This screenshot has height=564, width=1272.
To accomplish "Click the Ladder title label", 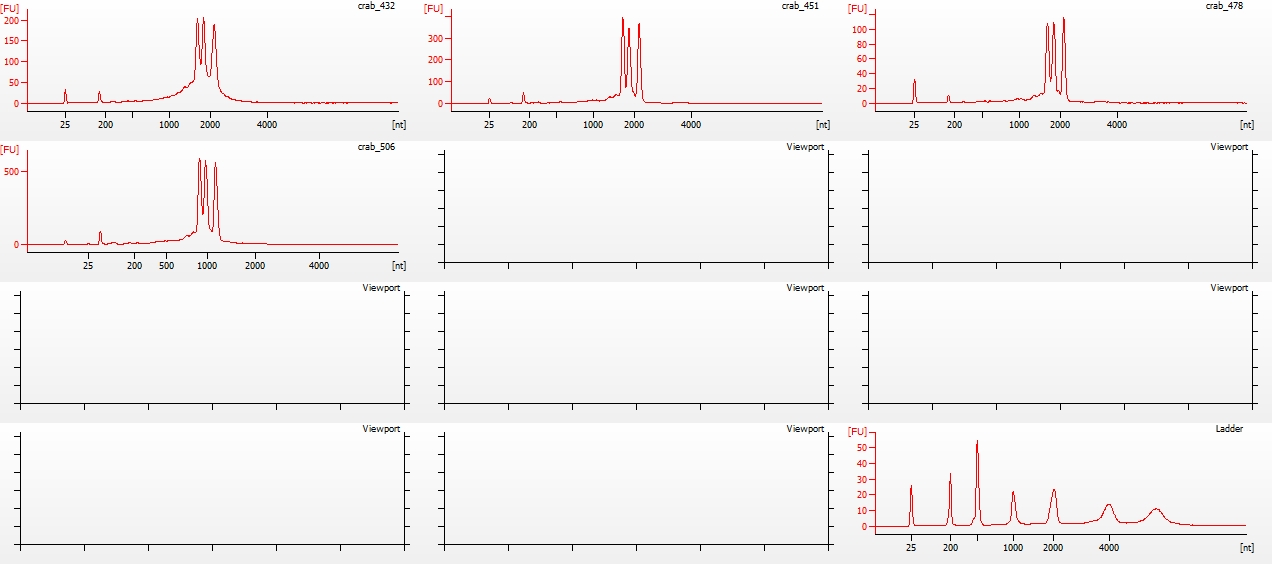I will point(1228,428).
